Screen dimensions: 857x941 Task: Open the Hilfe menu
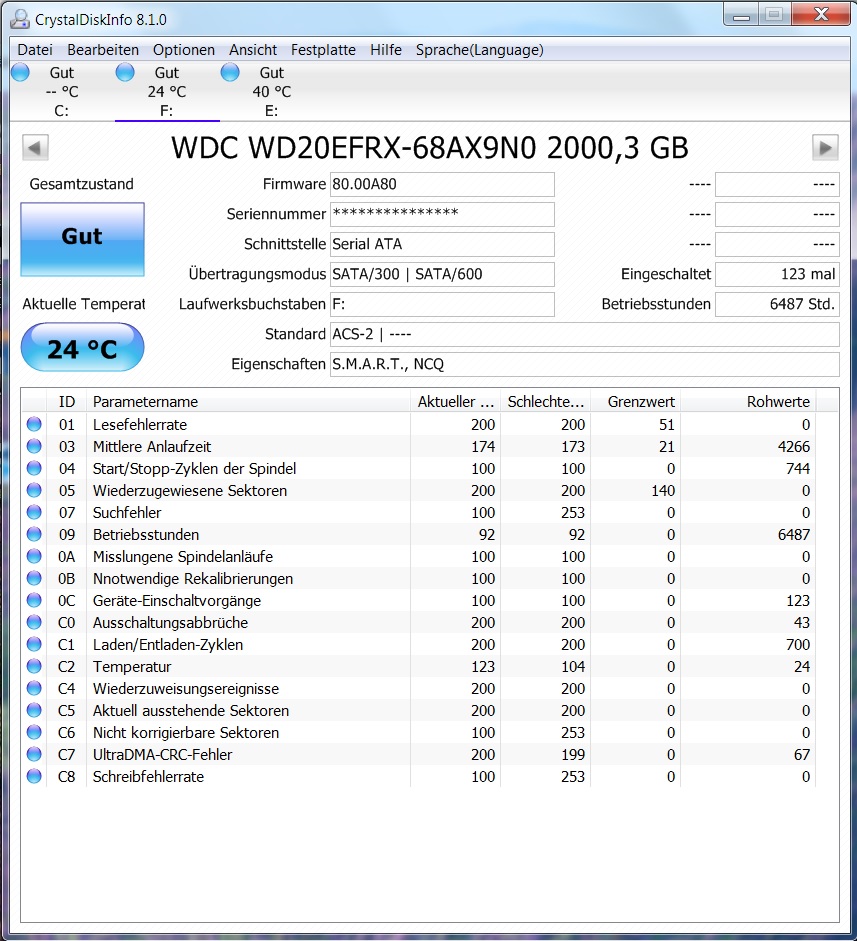click(x=386, y=50)
